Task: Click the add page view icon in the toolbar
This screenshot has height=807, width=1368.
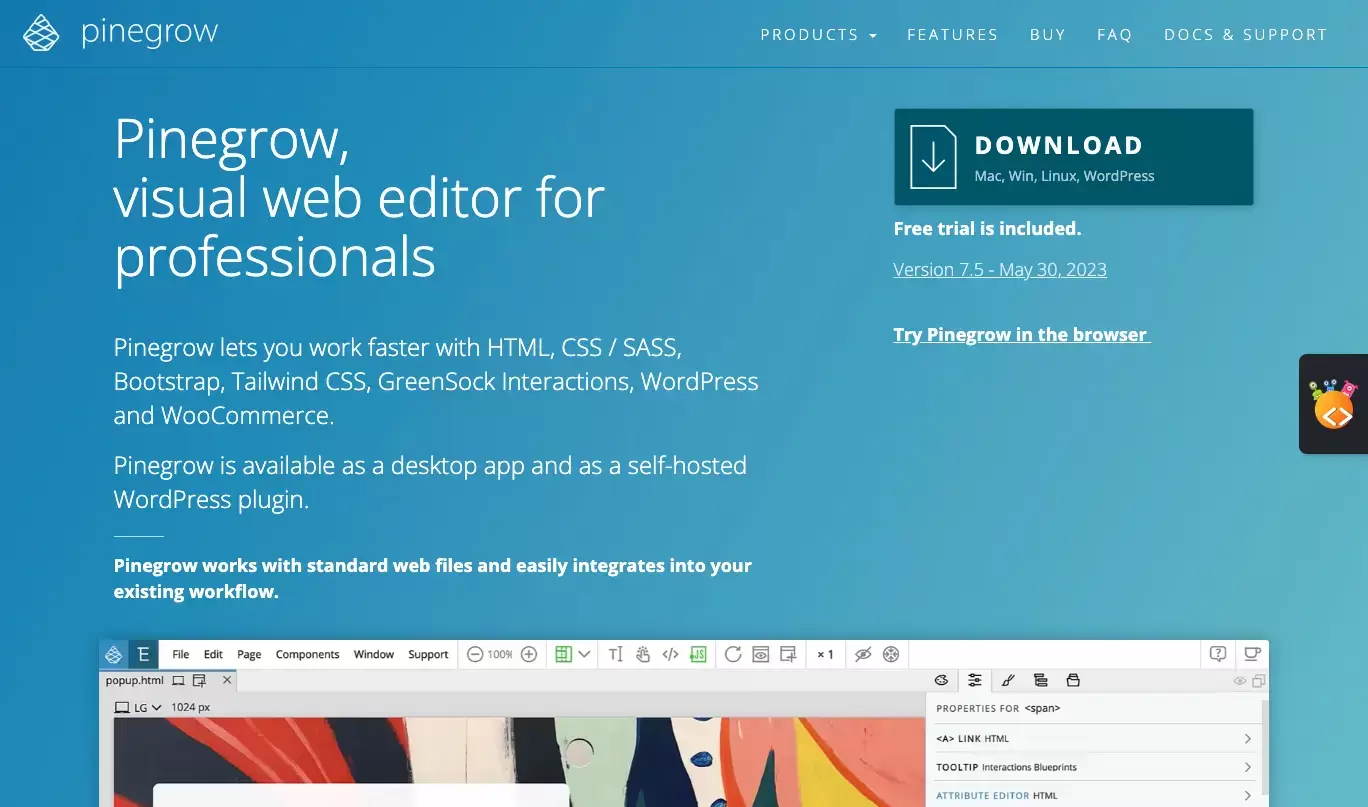Action: point(788,654)
